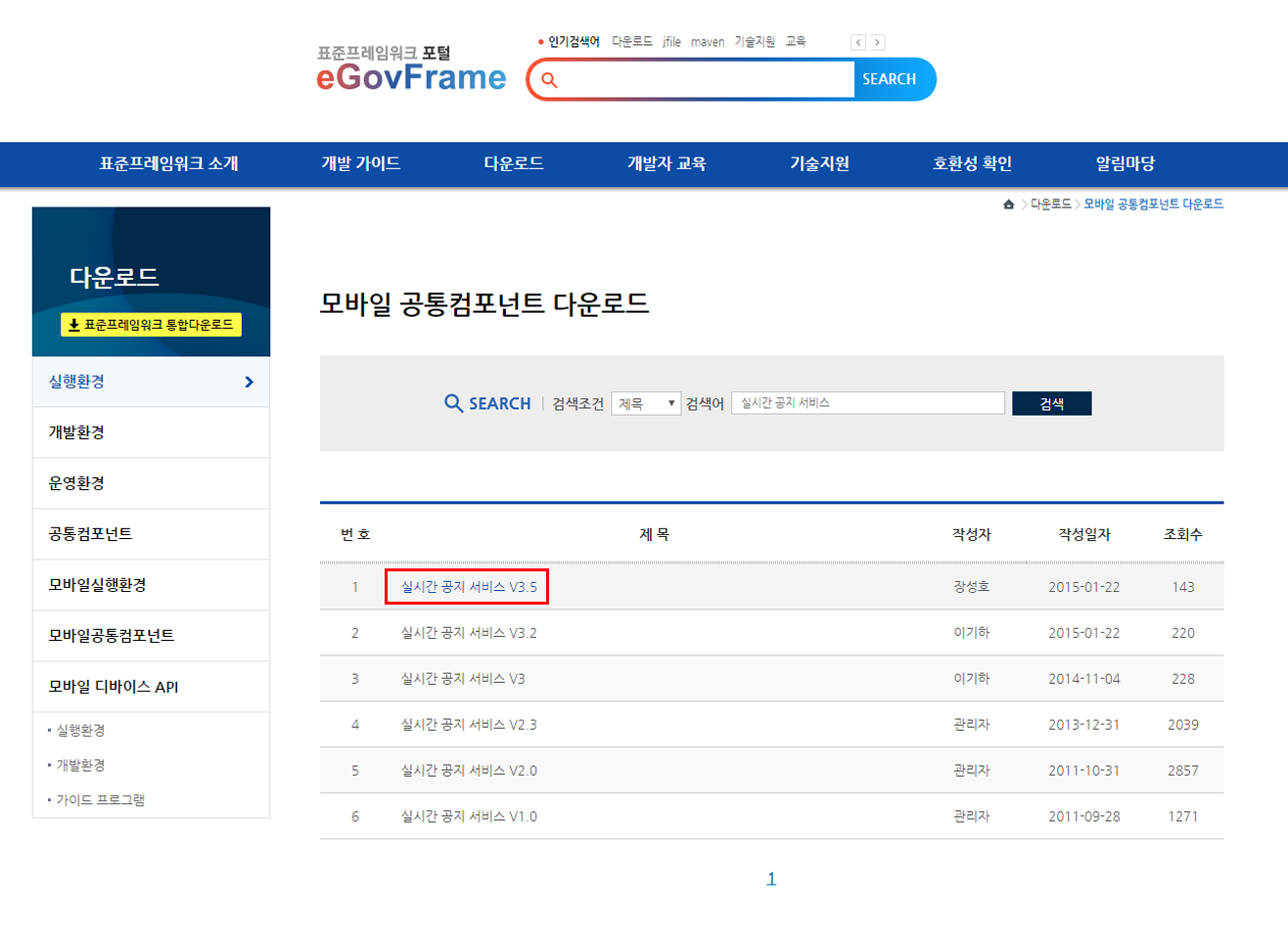Open the 실시간 공지 서비스 V2.3 post

click(x=469, y=725)
